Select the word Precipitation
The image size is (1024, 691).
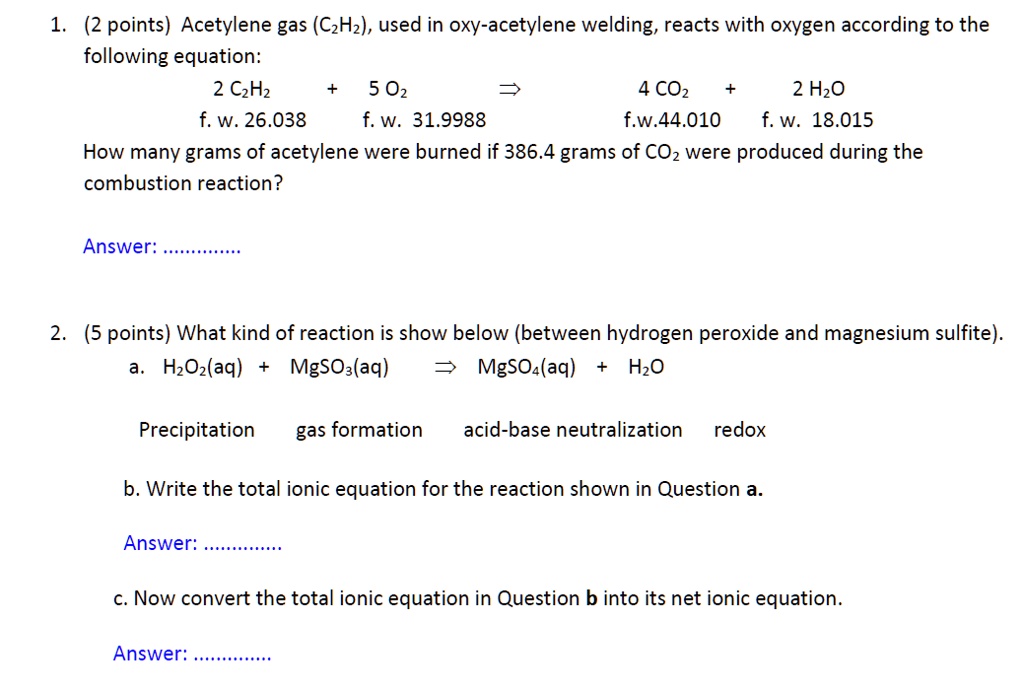[196, 430]
